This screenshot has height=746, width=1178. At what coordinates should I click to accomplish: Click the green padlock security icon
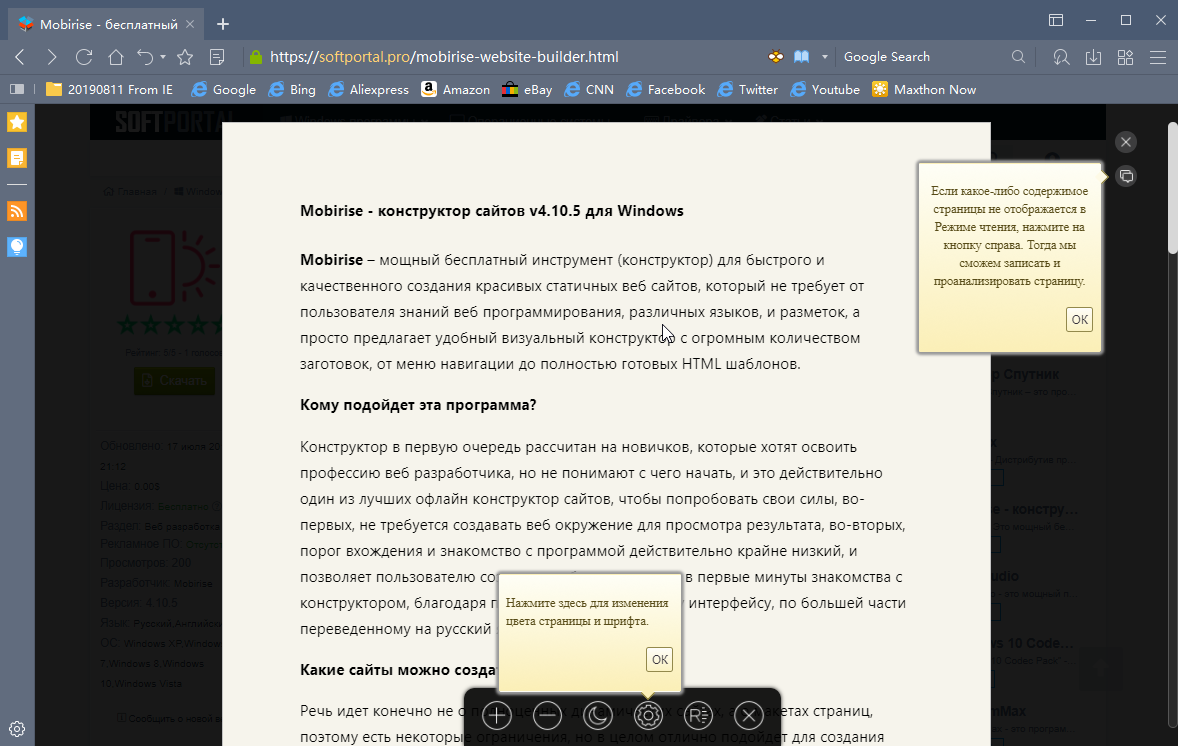[256, 57]
